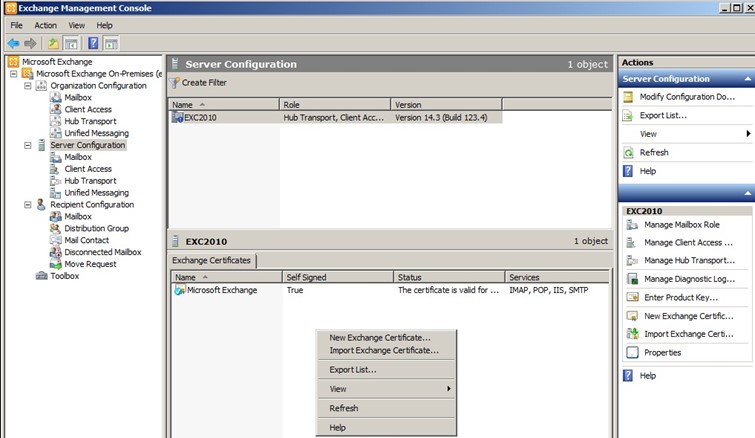Click the Import Exchange Certificate action icon
The image size is (755, 438).
632,334
